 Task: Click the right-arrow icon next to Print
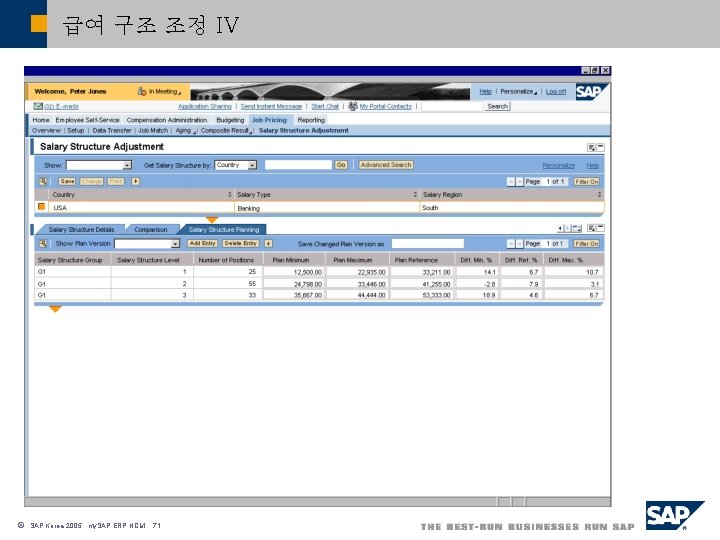[x=135, y=181]
